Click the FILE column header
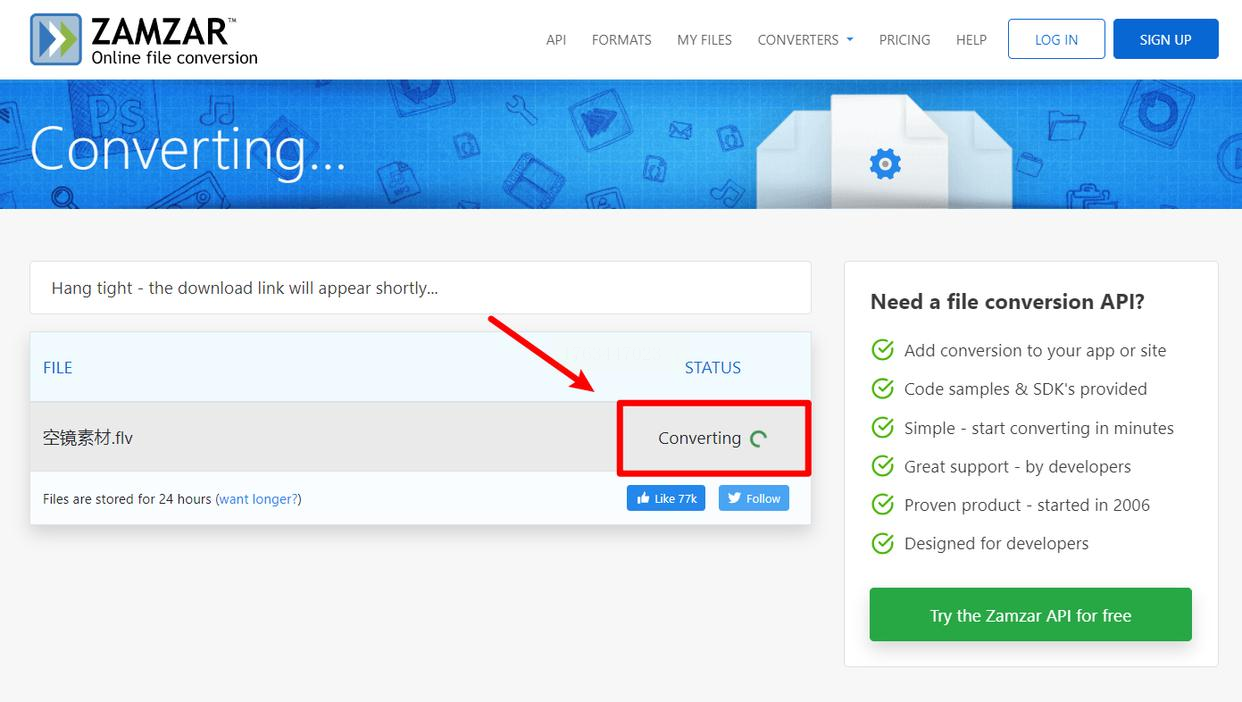The image size is (1242, 702). [58, 368]
